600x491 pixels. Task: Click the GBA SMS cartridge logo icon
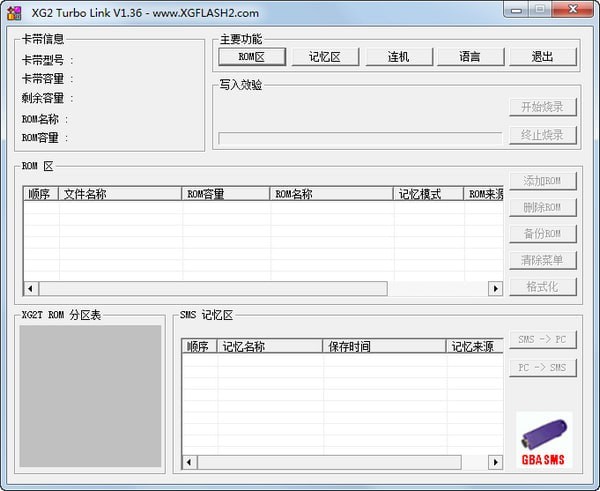[545, 438]
